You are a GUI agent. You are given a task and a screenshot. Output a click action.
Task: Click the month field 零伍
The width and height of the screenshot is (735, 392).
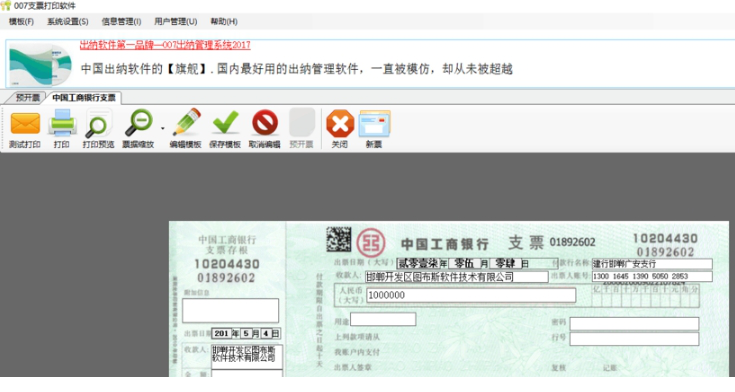(464, 264)
